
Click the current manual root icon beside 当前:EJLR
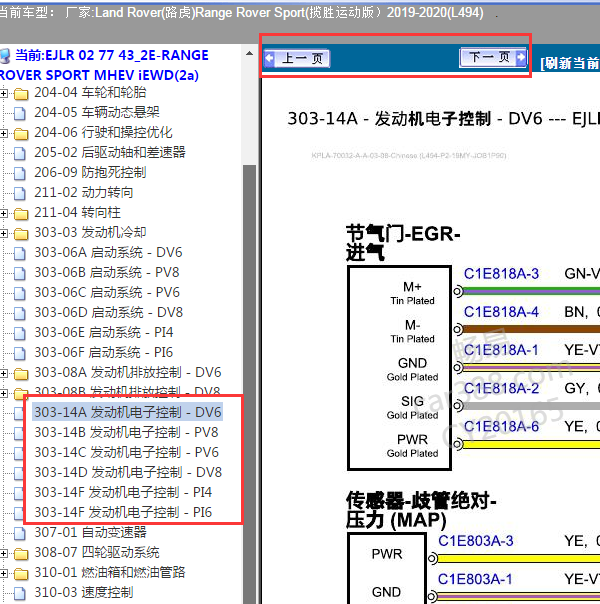(5, 56)
